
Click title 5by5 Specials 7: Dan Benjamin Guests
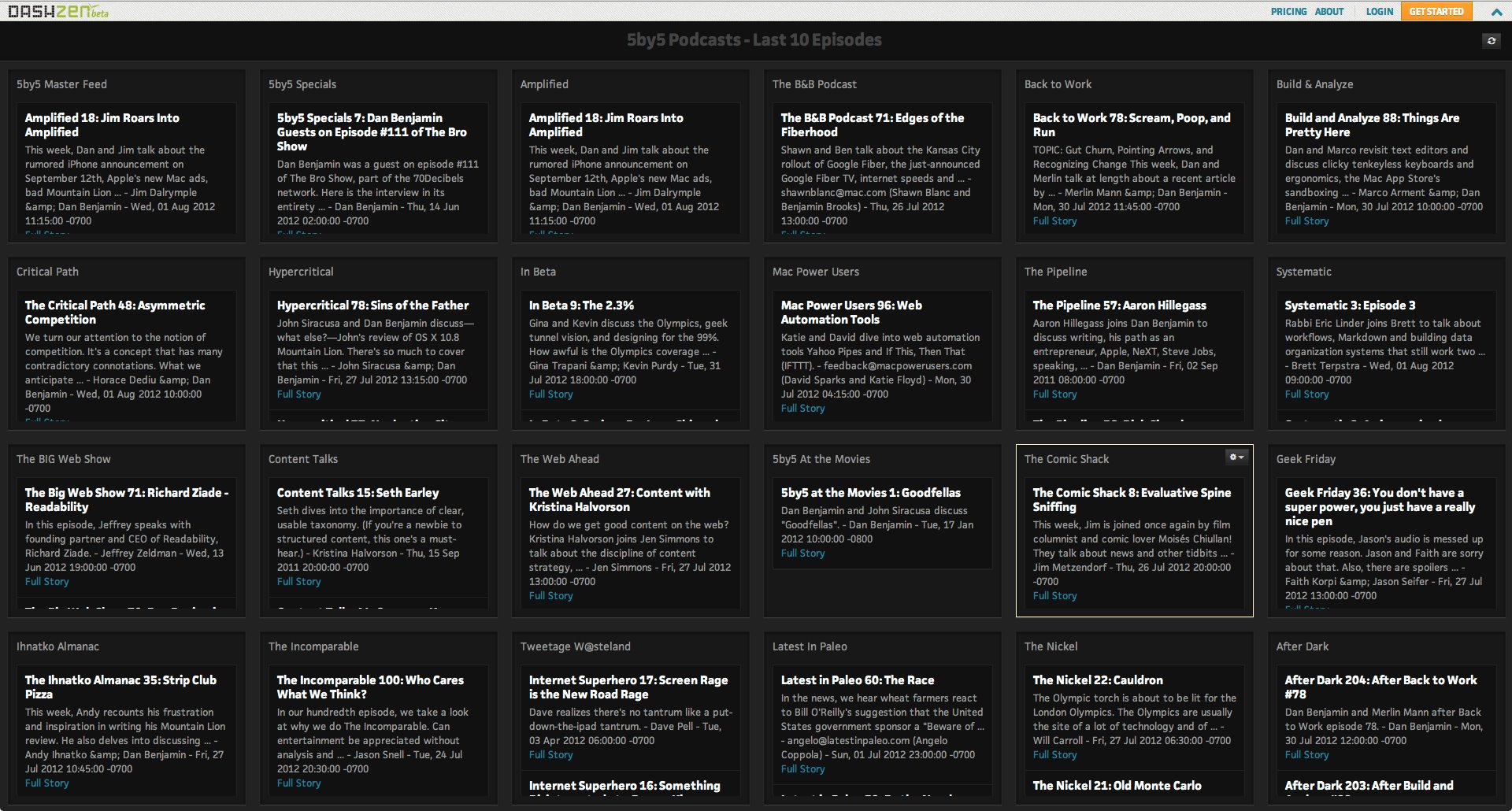(372, 132)
